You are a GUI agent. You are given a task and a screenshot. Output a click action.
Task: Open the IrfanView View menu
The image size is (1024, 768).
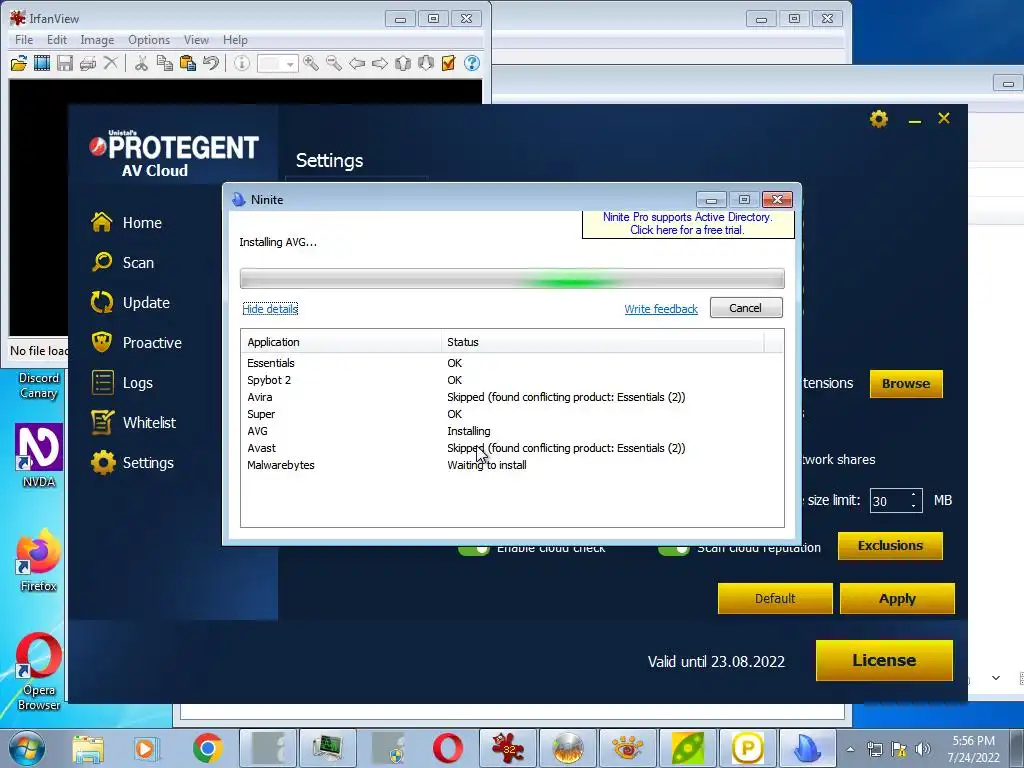tap(196, 40)
